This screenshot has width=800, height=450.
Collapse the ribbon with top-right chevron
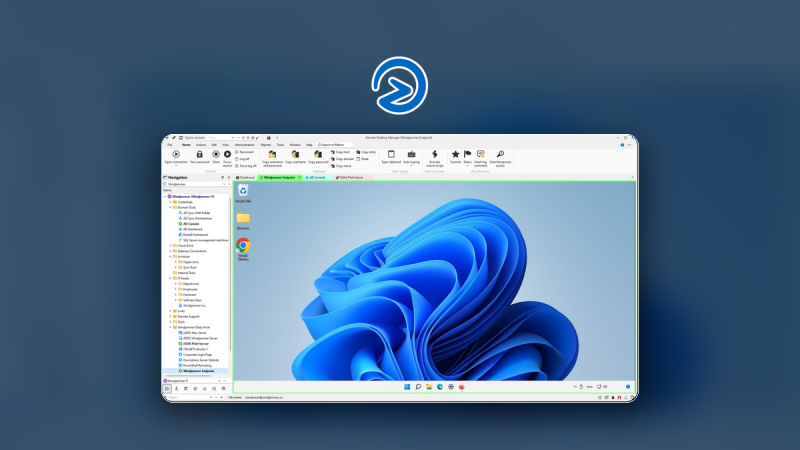629,145
